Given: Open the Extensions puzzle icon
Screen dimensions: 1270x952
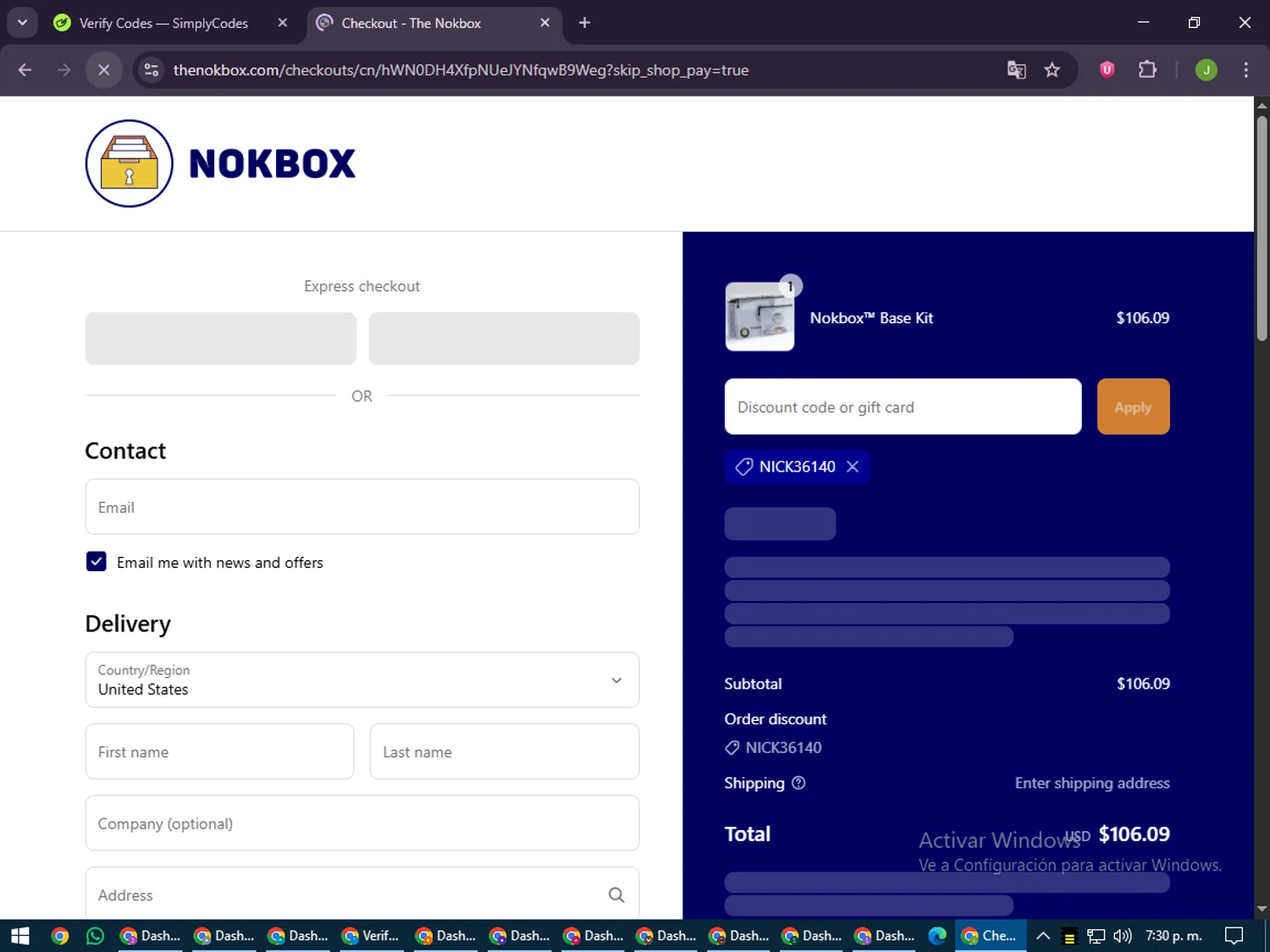Looking at the screenshot, I should (x=1147, y=70).
